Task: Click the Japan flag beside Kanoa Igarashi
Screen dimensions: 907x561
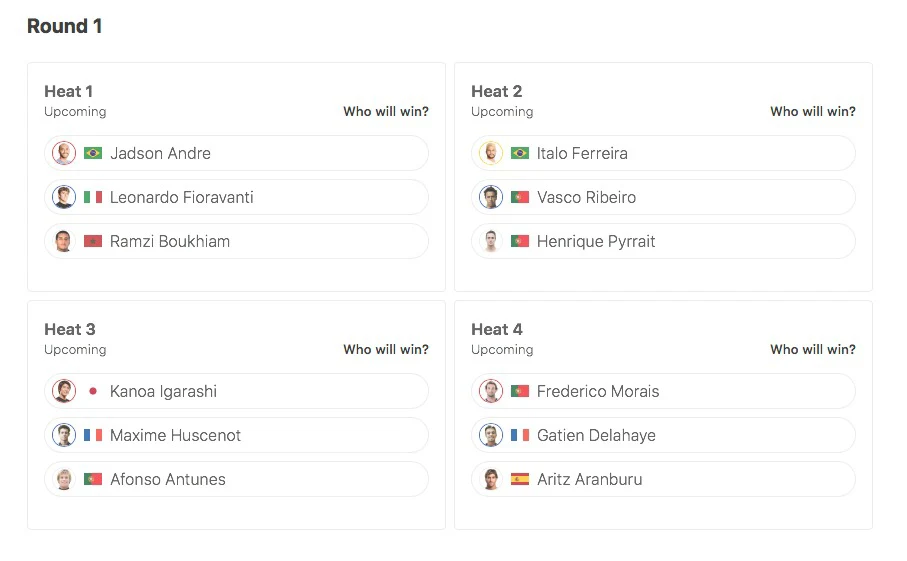Action: 93,392
